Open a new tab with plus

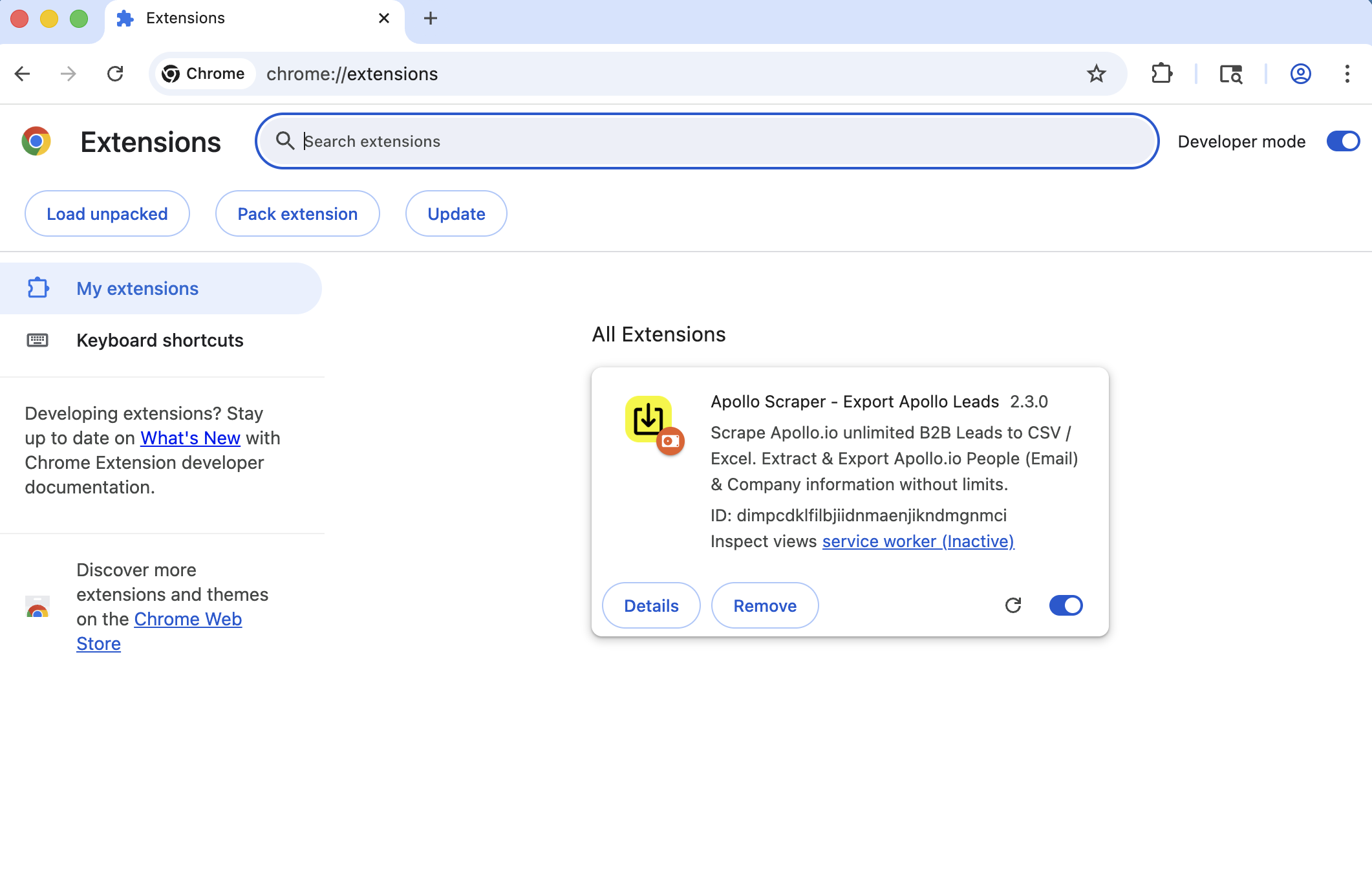point(431,18)
